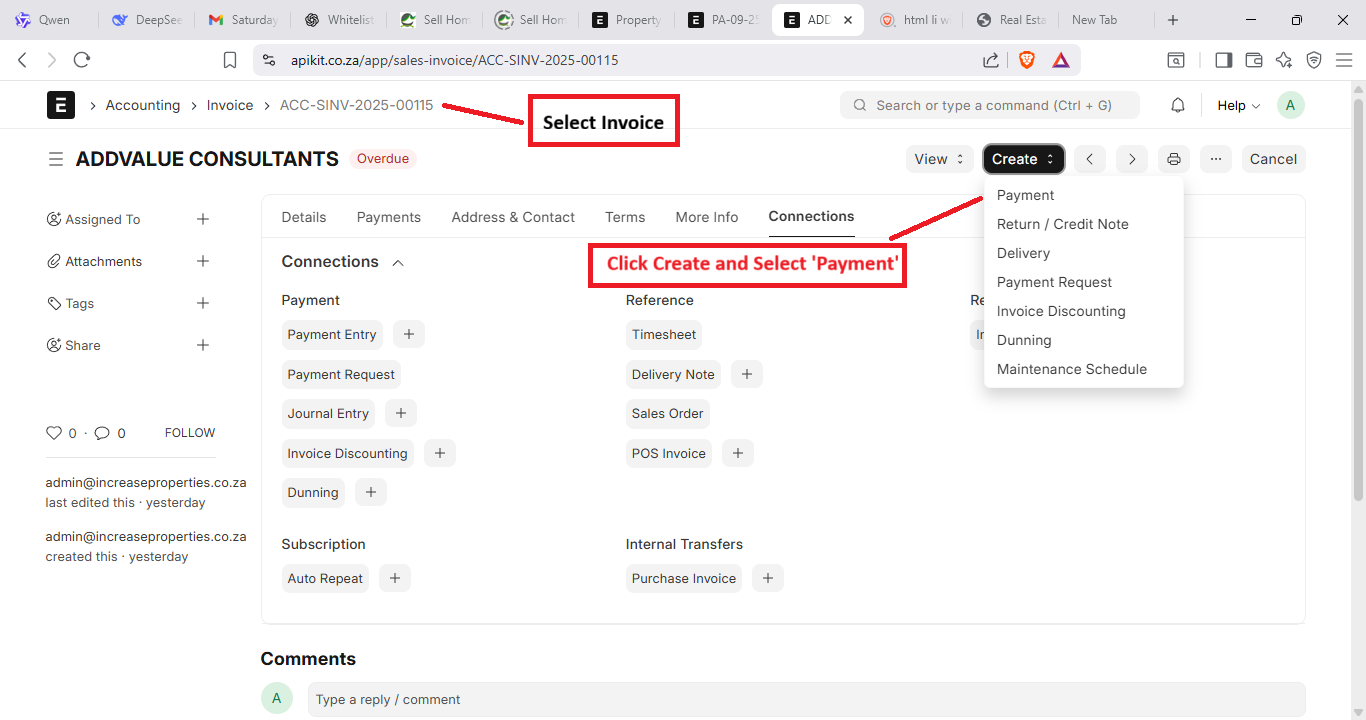This screenshot has width=1366, height=720.
Task: Click the FOLLOW link
Action: pyautogui.click(x=190, y=433)
